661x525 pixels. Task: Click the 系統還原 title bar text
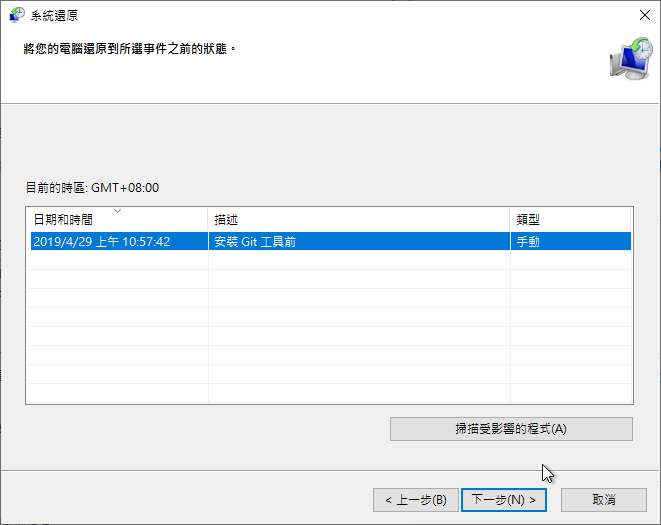[x=56, y=15]
